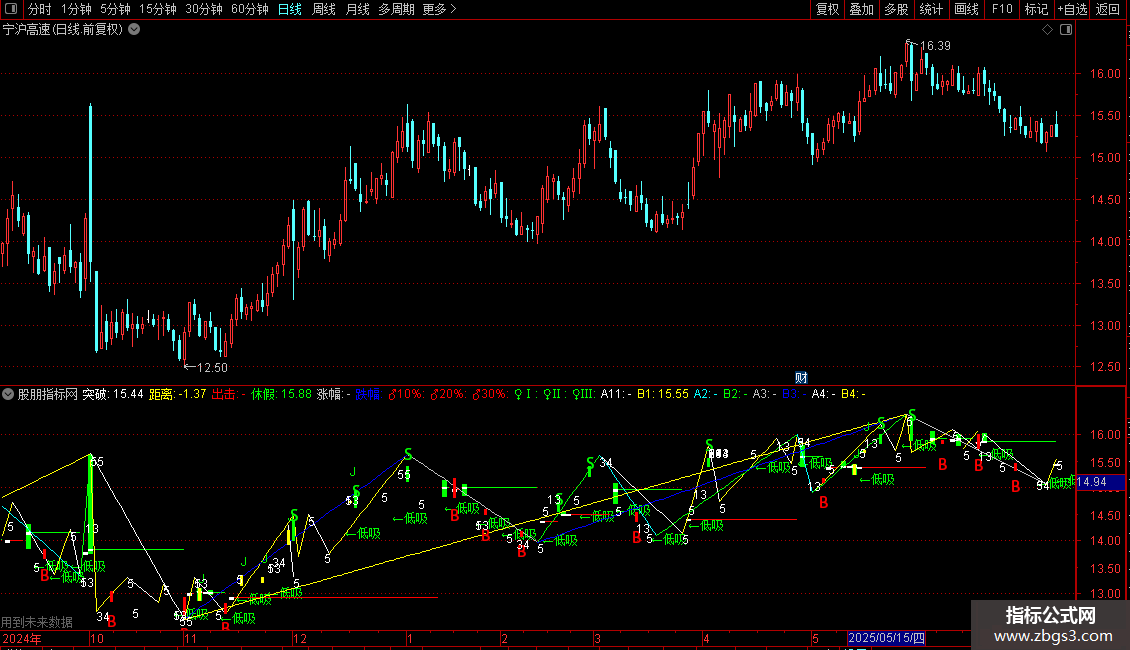Expand dropdown beside 股朋指标网 indicator
Viewport: 1130px width, 650px height.
click(x=8, y=394)
